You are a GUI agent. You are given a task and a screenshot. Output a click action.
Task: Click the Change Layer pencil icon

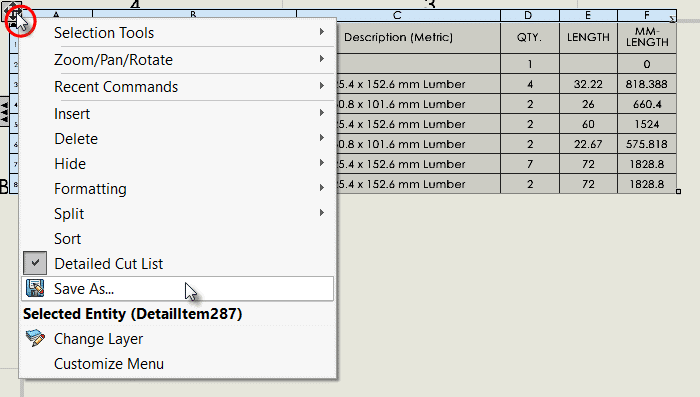[x=35, y=338]
